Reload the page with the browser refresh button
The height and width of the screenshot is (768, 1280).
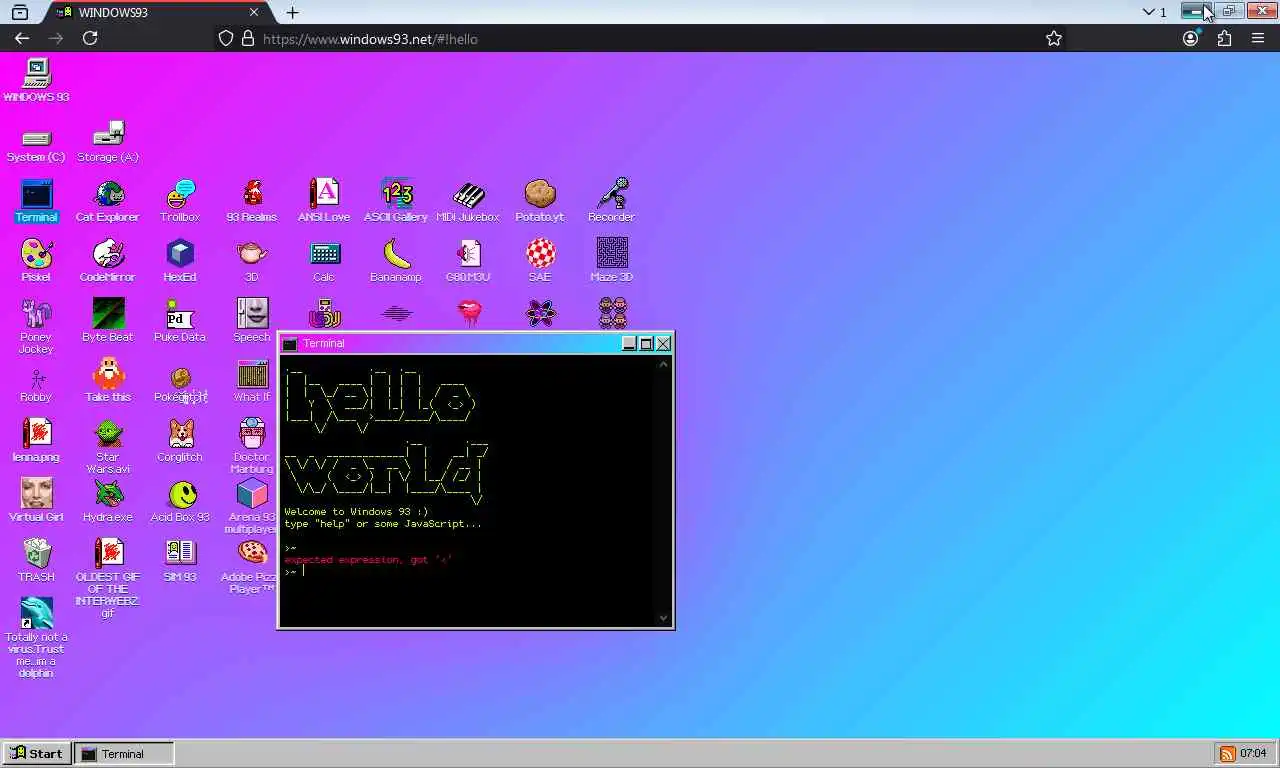pos(90,38)
